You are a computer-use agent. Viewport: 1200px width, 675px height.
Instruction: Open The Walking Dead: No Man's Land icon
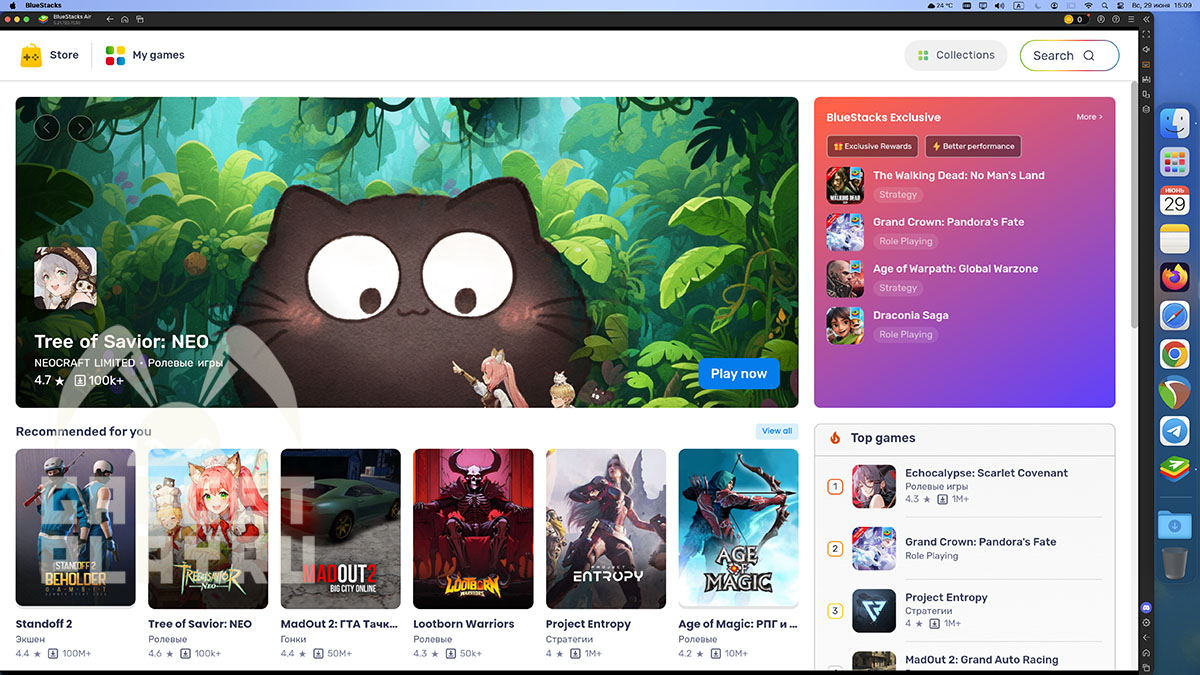(x=845, y=185)
